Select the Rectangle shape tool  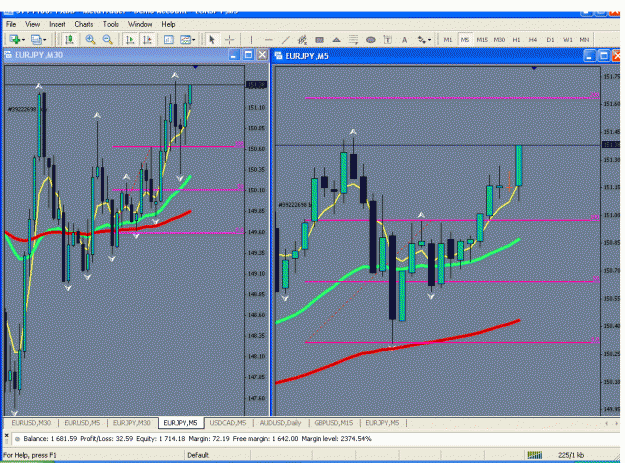point(319,39)
